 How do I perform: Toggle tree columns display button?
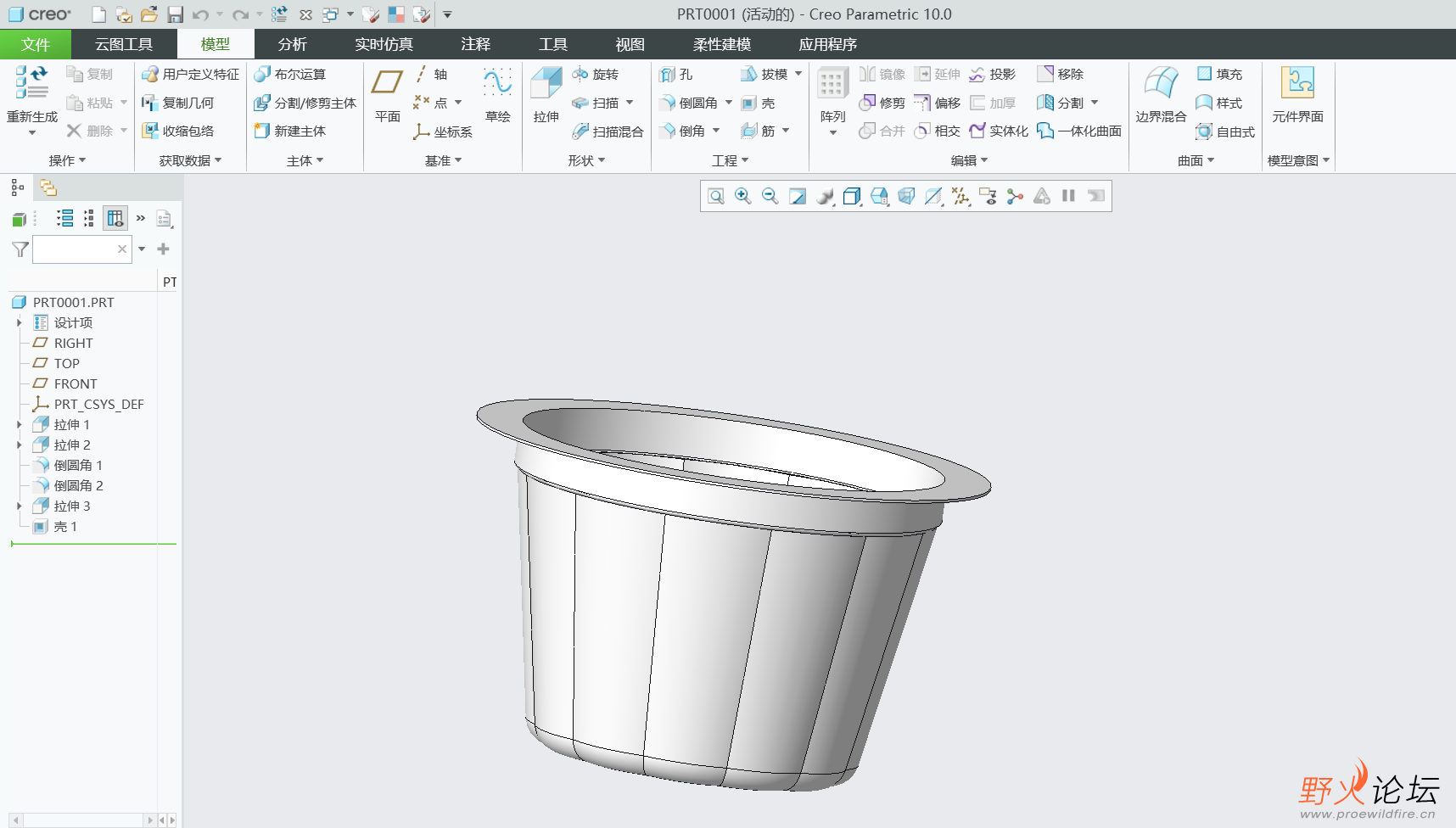pyautogui.click(x=115, y=218)
